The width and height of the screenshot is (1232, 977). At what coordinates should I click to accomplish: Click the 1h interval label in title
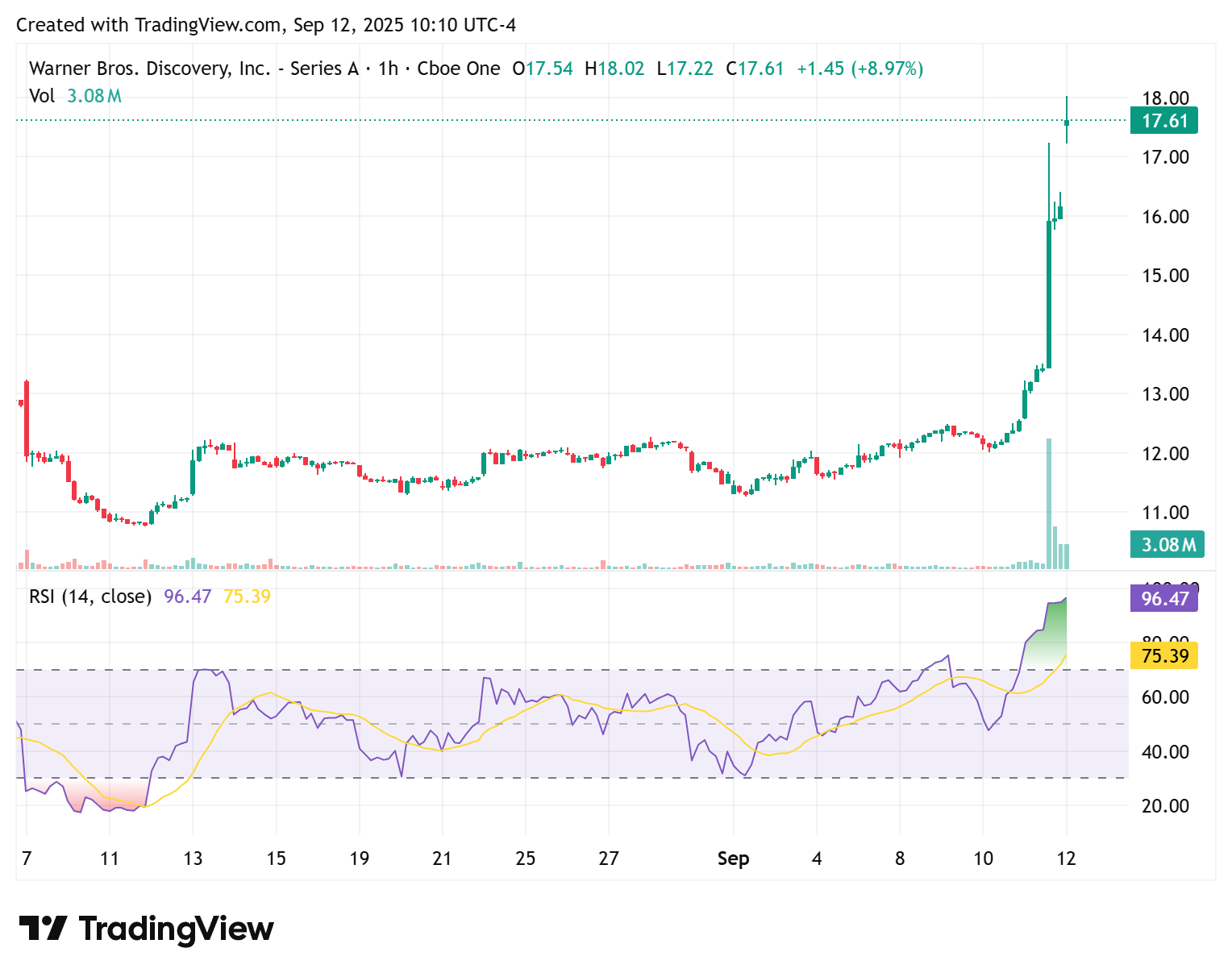pyautogui.click(x=388, y=69)
